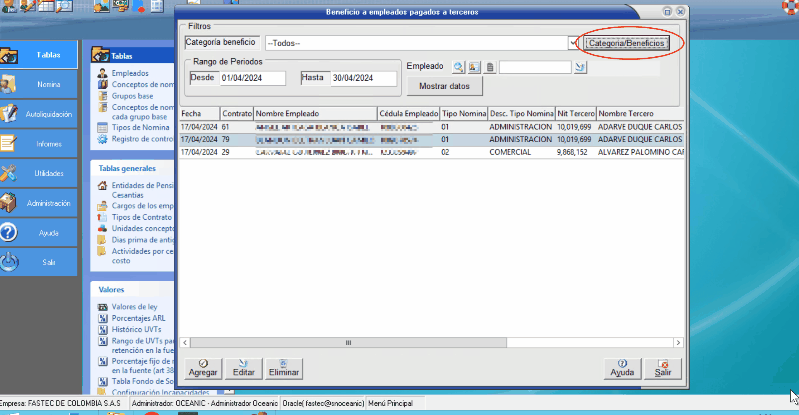
Task: Expand the Categoría beneficio dropdown
Action: click(573, 43)
